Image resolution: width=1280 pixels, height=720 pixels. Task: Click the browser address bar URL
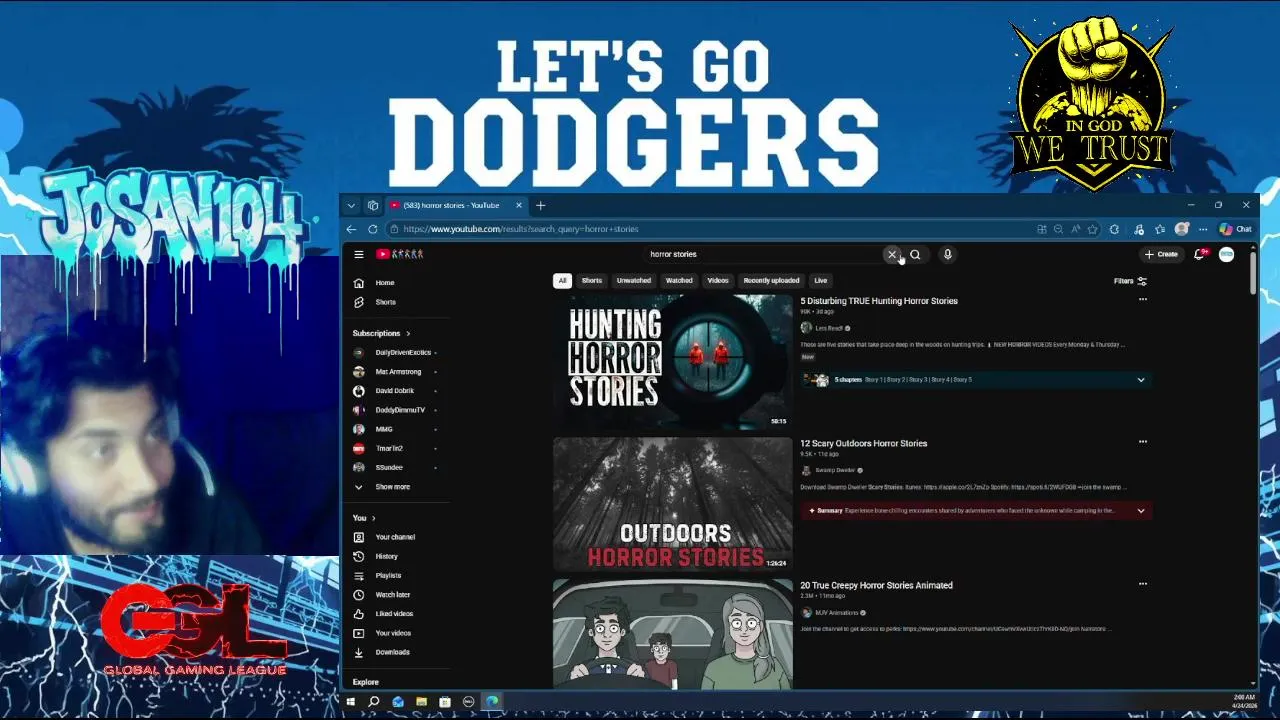(520, 229)
